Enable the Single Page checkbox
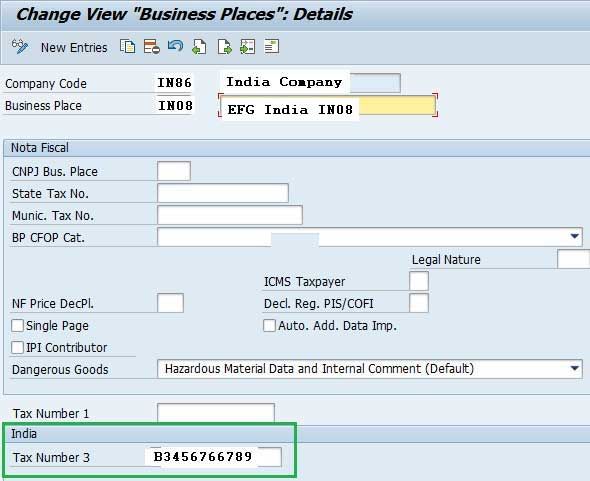 tap(17, 325)
